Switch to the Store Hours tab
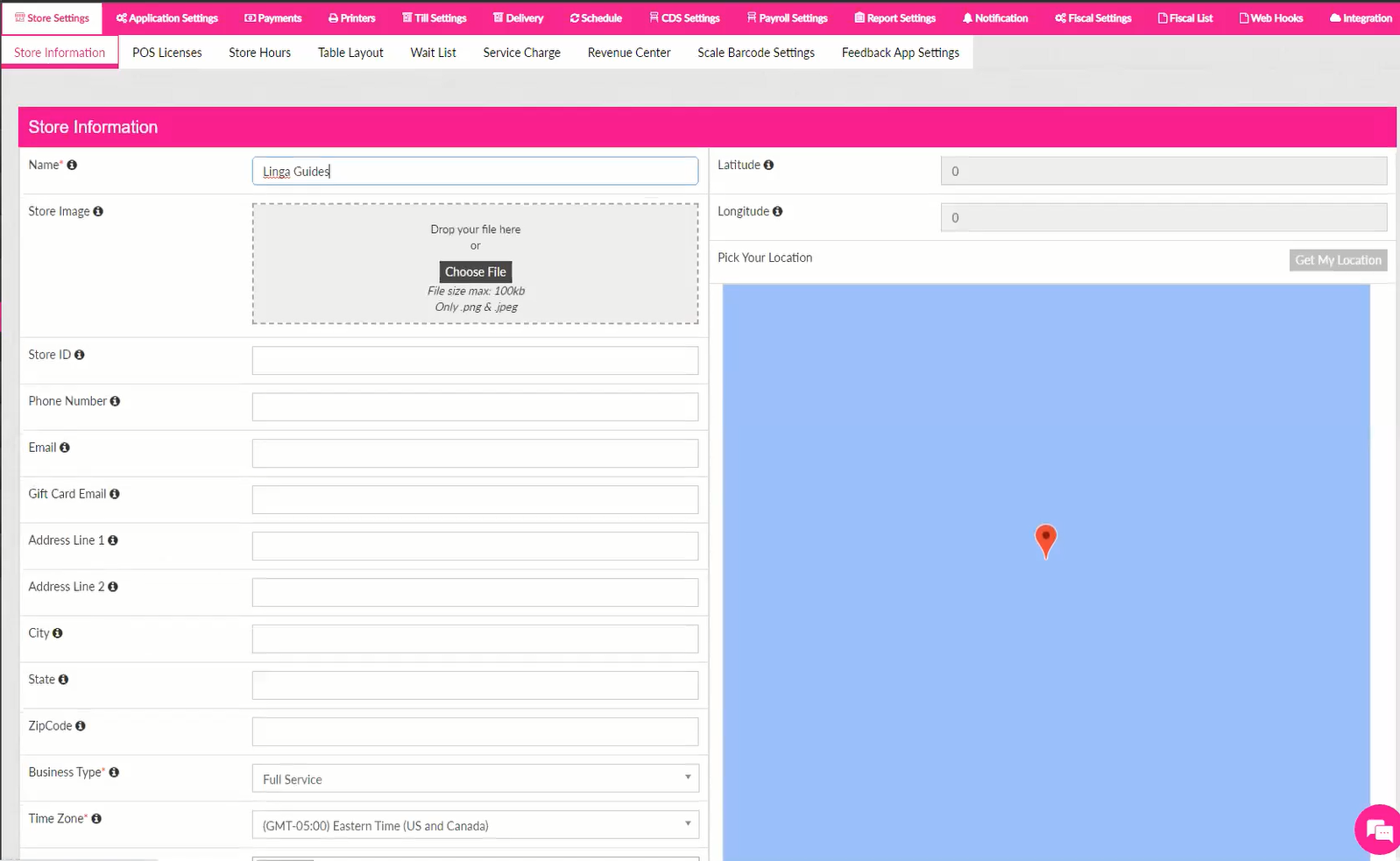Screen dimensions: 1400x861 tap(260, 53)
